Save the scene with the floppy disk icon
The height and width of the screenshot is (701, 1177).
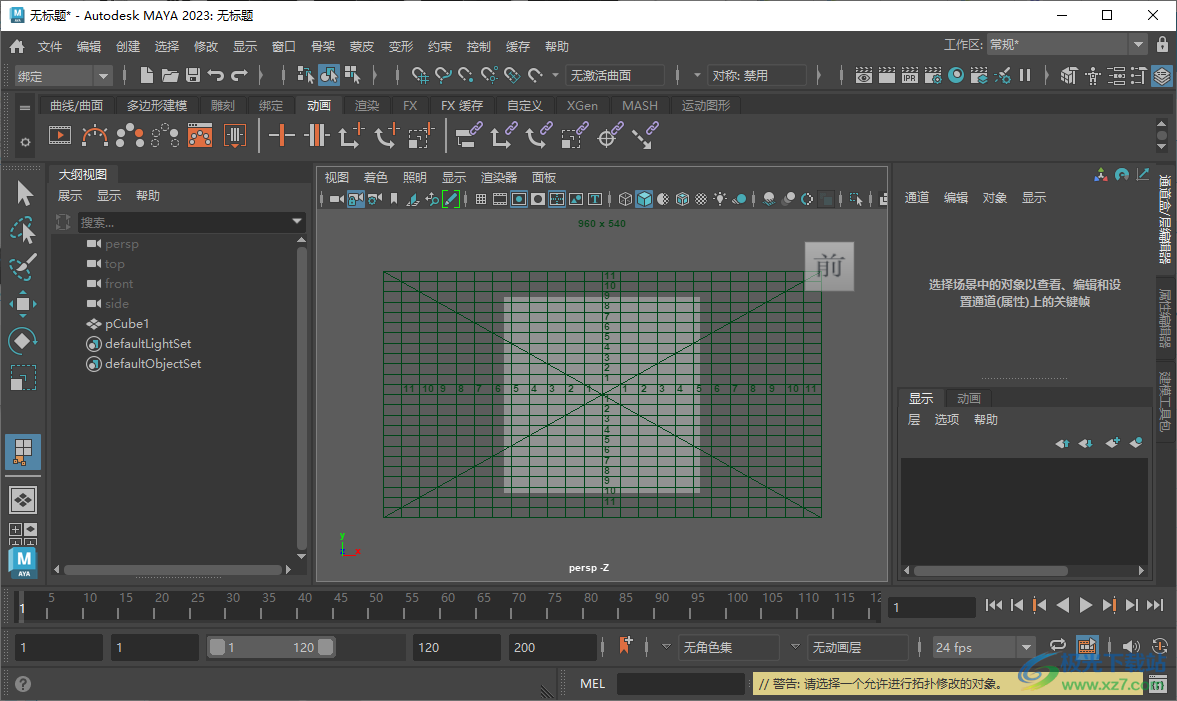[x=193, y=75]
